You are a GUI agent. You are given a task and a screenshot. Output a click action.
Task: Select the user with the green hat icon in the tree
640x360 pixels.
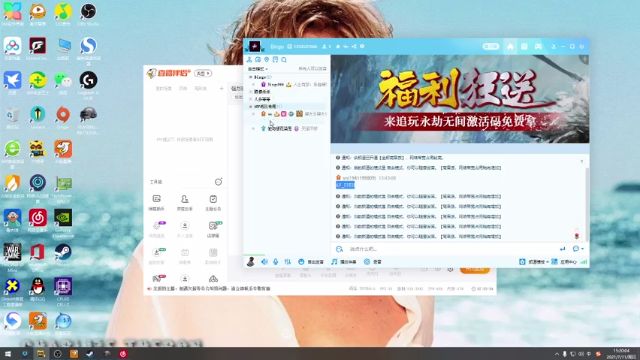pos(279,129)
